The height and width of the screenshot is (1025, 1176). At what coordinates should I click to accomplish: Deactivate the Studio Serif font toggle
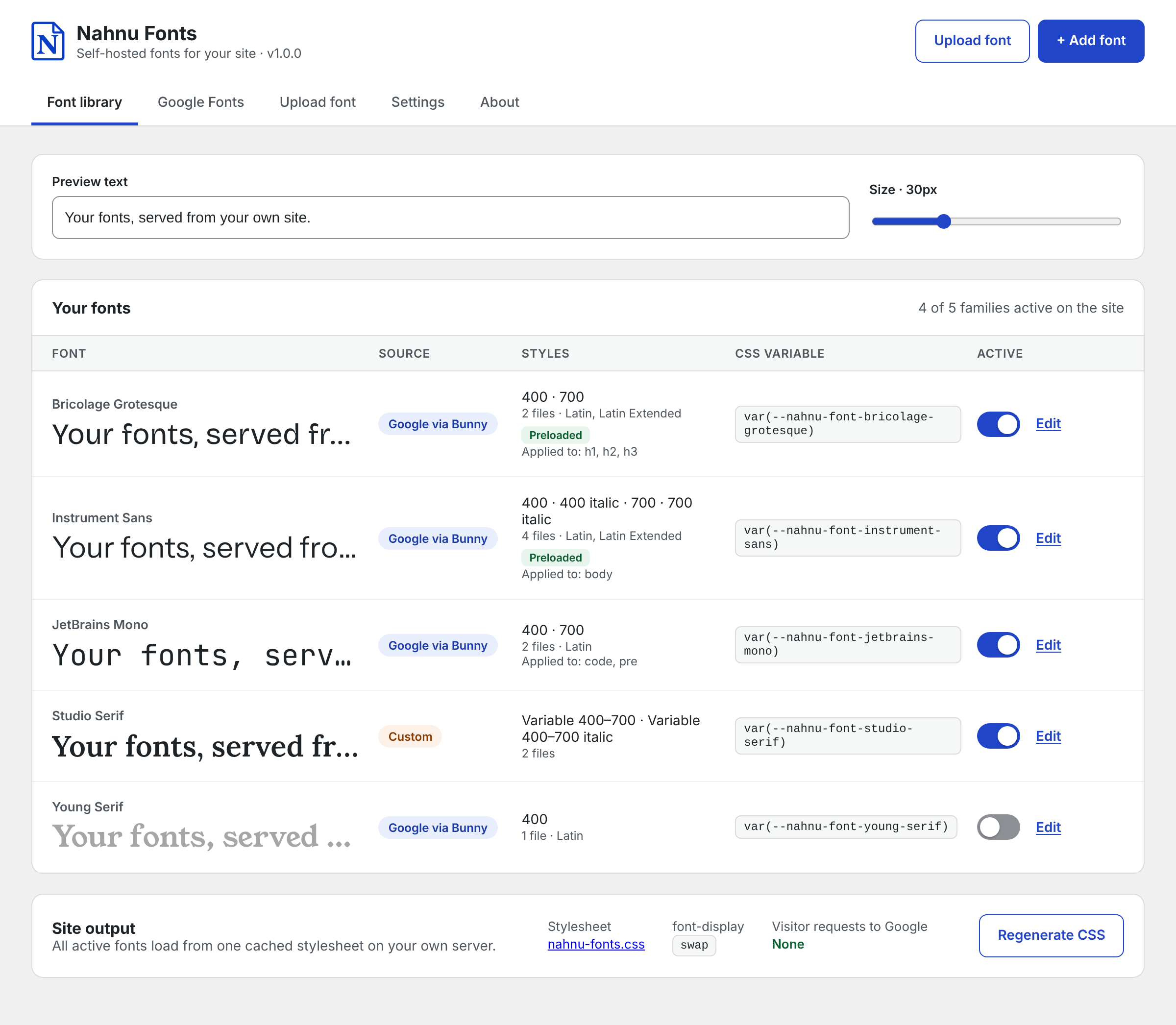pyautogui.click(x=998, y=736)
